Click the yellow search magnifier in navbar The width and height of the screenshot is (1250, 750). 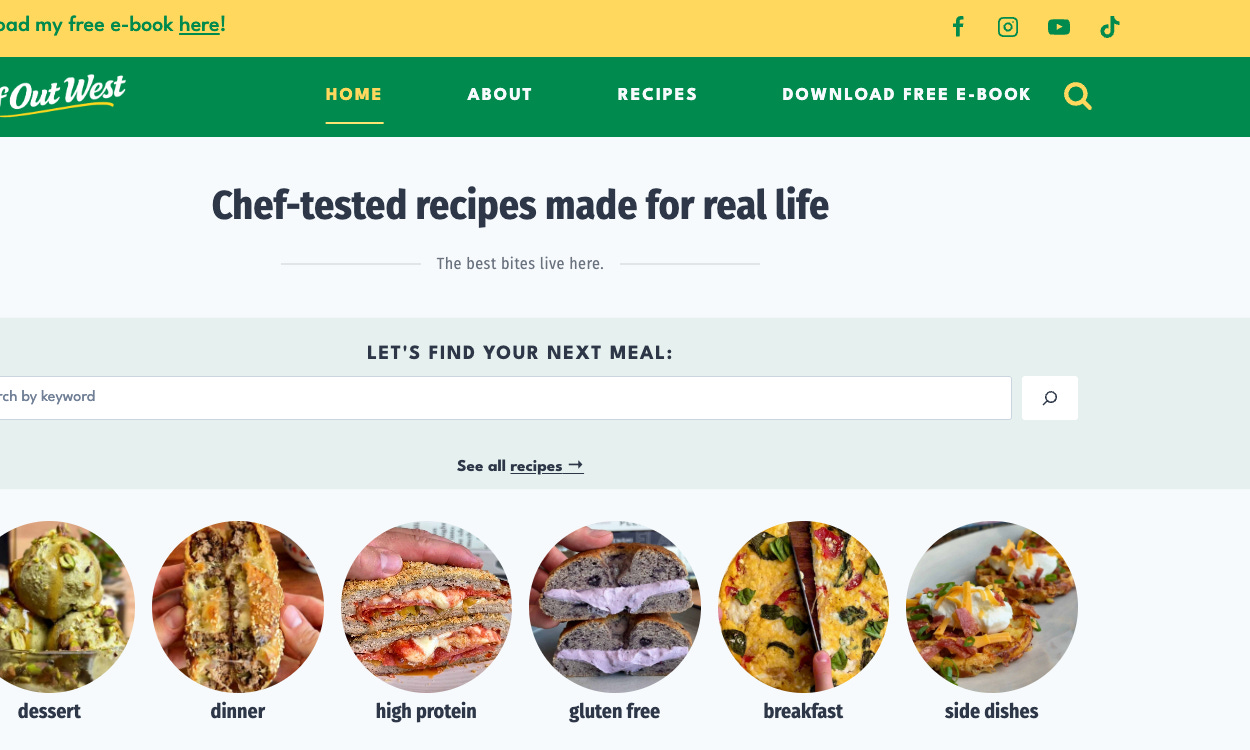(1078, 96)
